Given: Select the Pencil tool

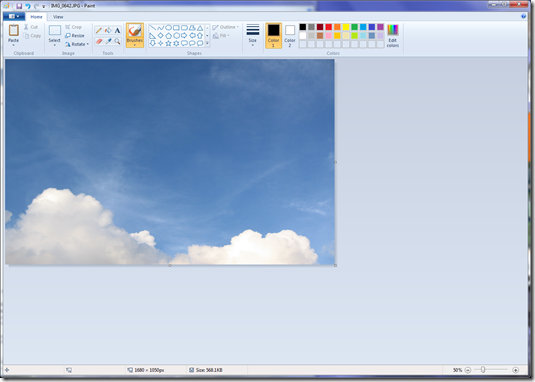Looking at the screenshot, I should (99, 31).
